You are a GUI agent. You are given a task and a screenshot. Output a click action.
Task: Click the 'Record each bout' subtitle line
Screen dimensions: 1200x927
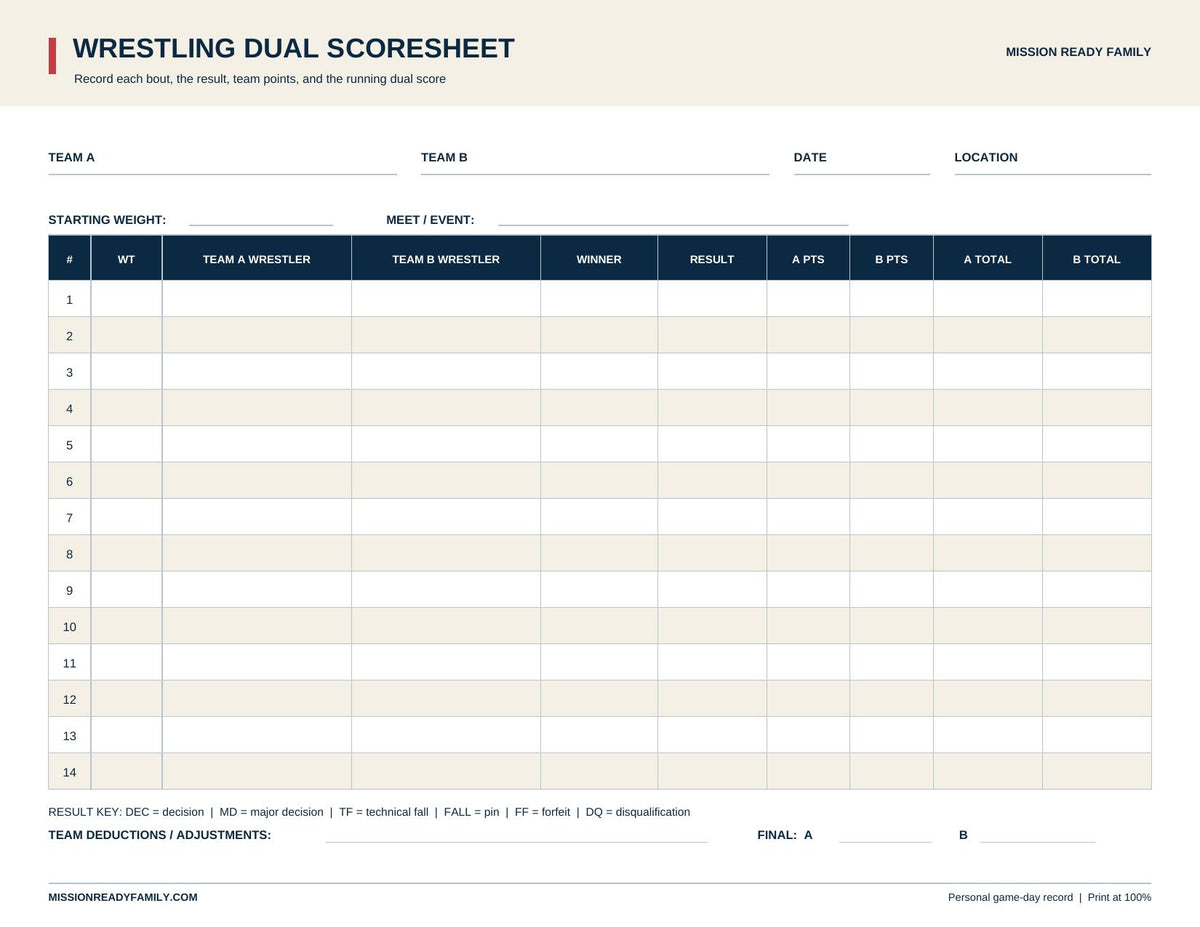tap(260, 79)
